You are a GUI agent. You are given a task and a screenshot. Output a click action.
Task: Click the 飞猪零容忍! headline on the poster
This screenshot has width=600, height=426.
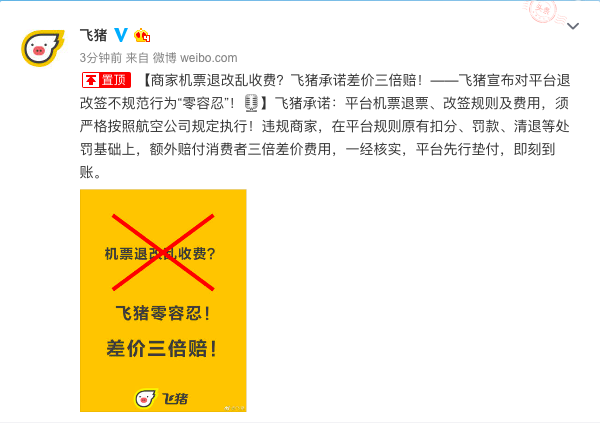[163, 313]
